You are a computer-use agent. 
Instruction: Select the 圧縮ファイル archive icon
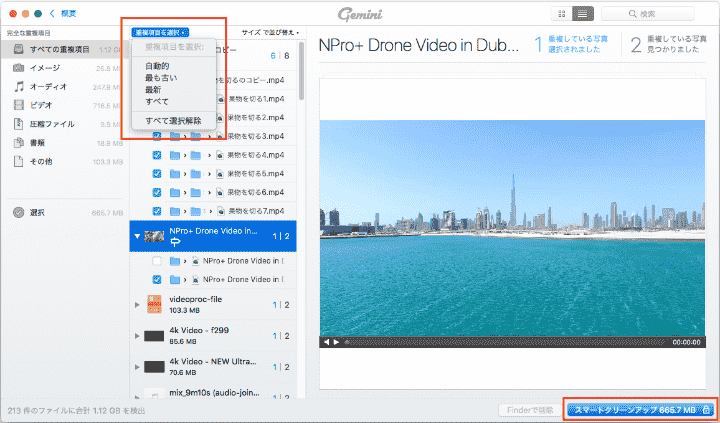(19, 124)
